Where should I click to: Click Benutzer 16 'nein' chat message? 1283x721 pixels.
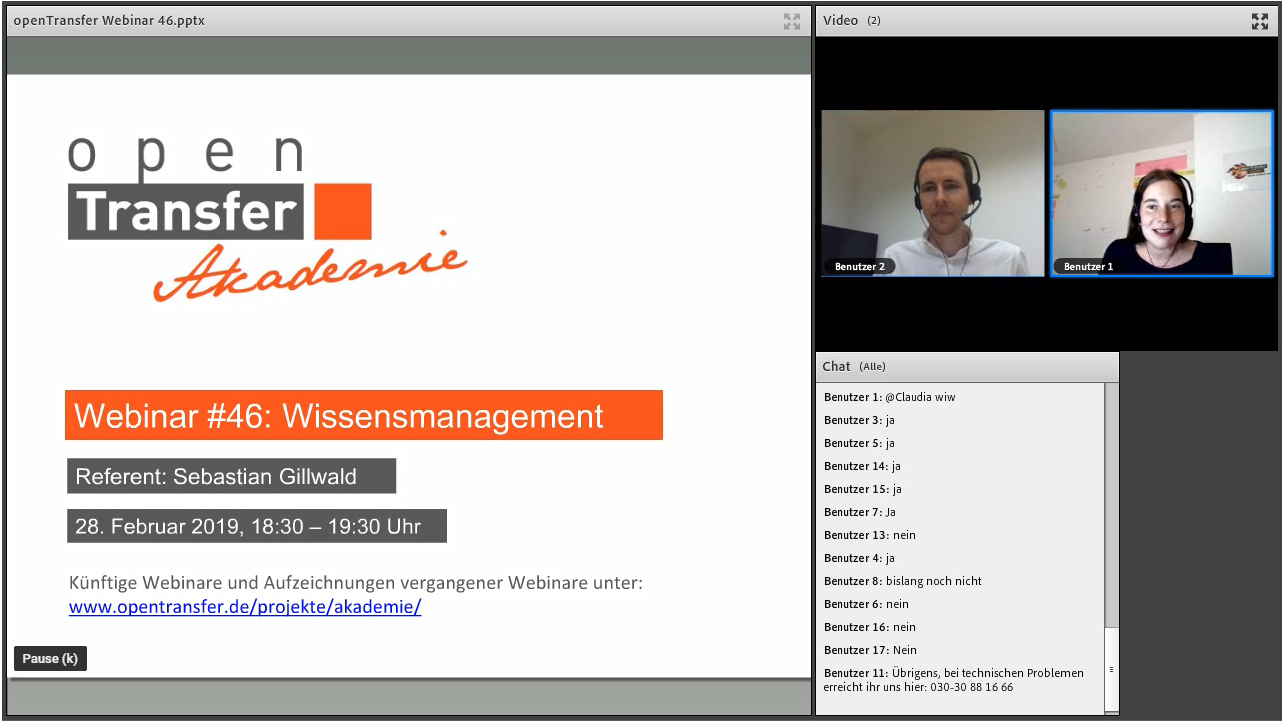point(870,627)
